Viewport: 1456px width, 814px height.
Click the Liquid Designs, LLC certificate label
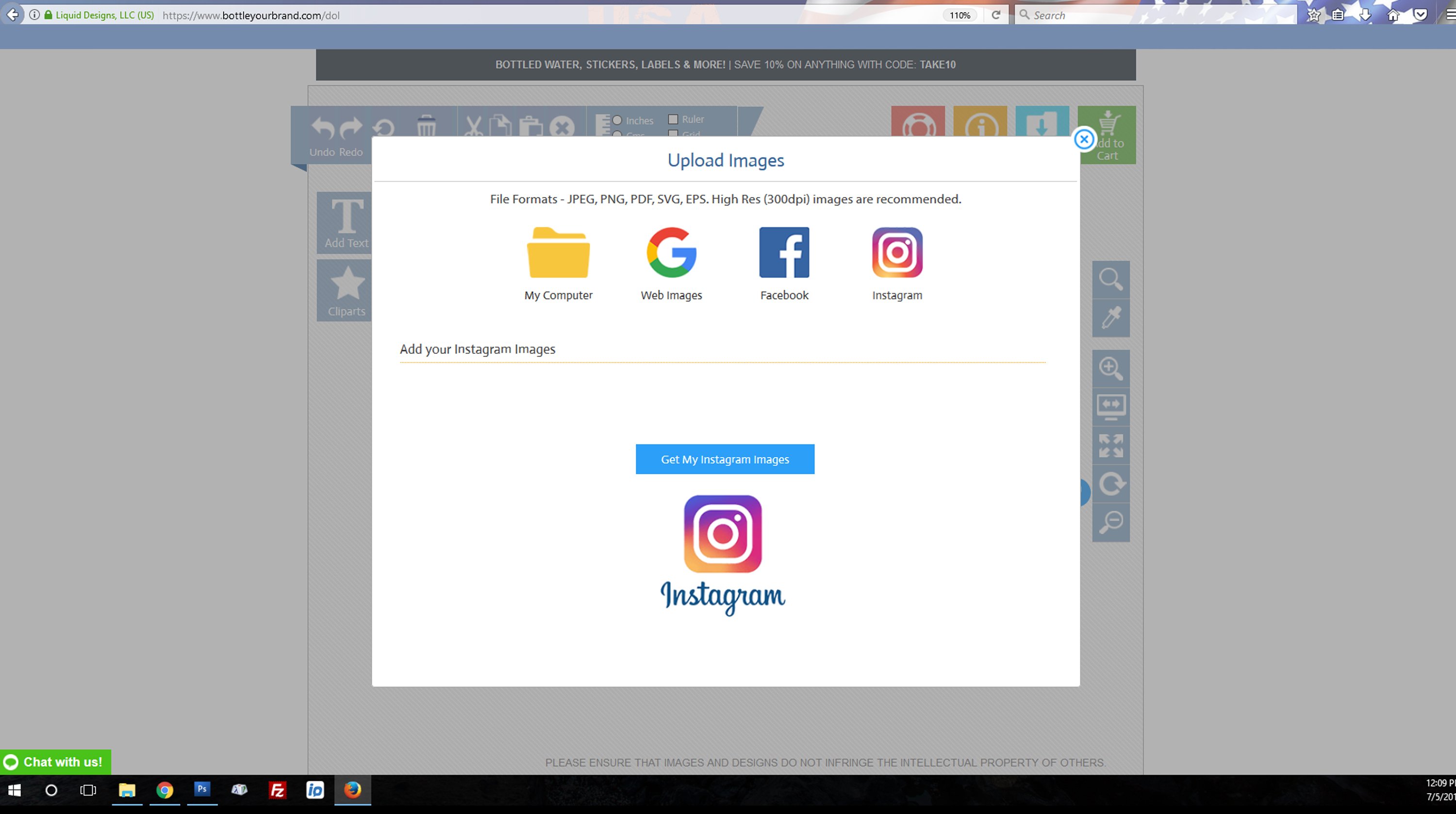[104, 15]
